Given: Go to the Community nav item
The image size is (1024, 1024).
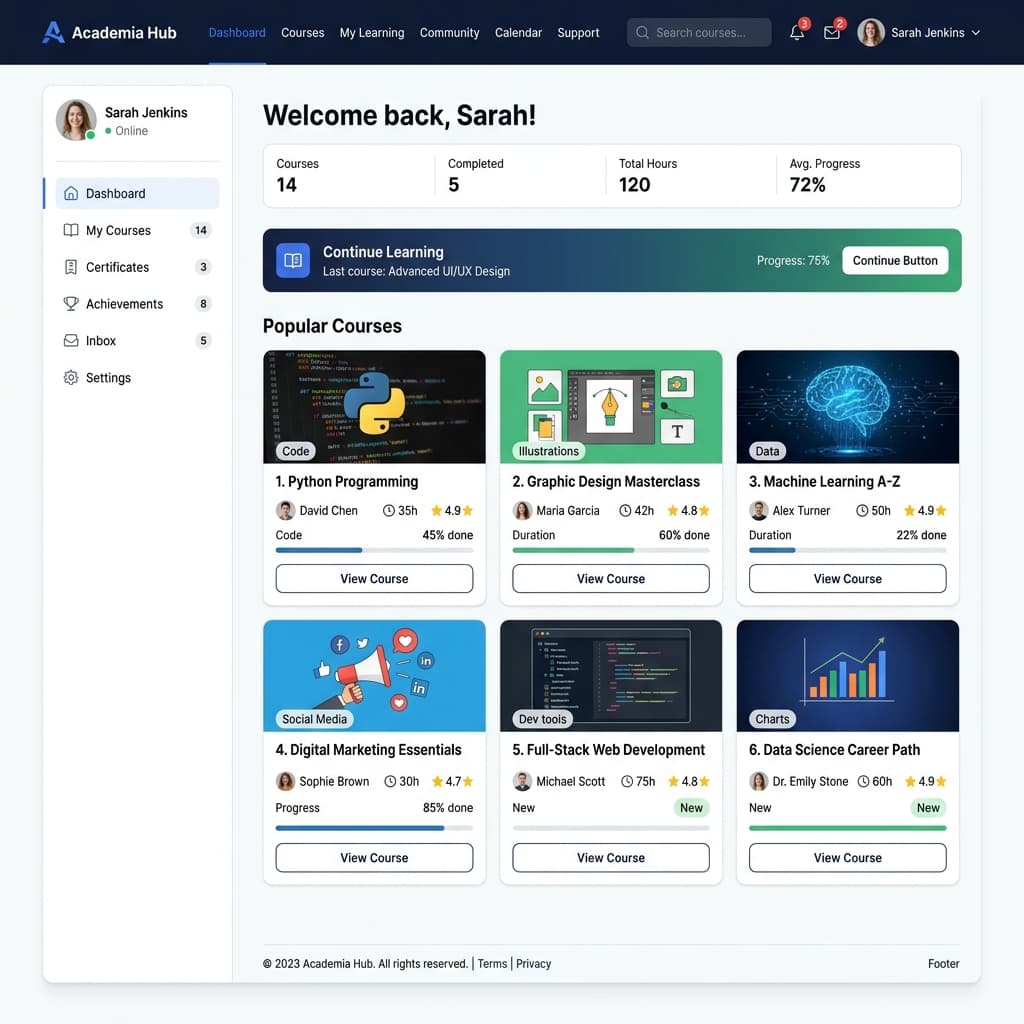Looking at the screenshot, I should [449, 33].
